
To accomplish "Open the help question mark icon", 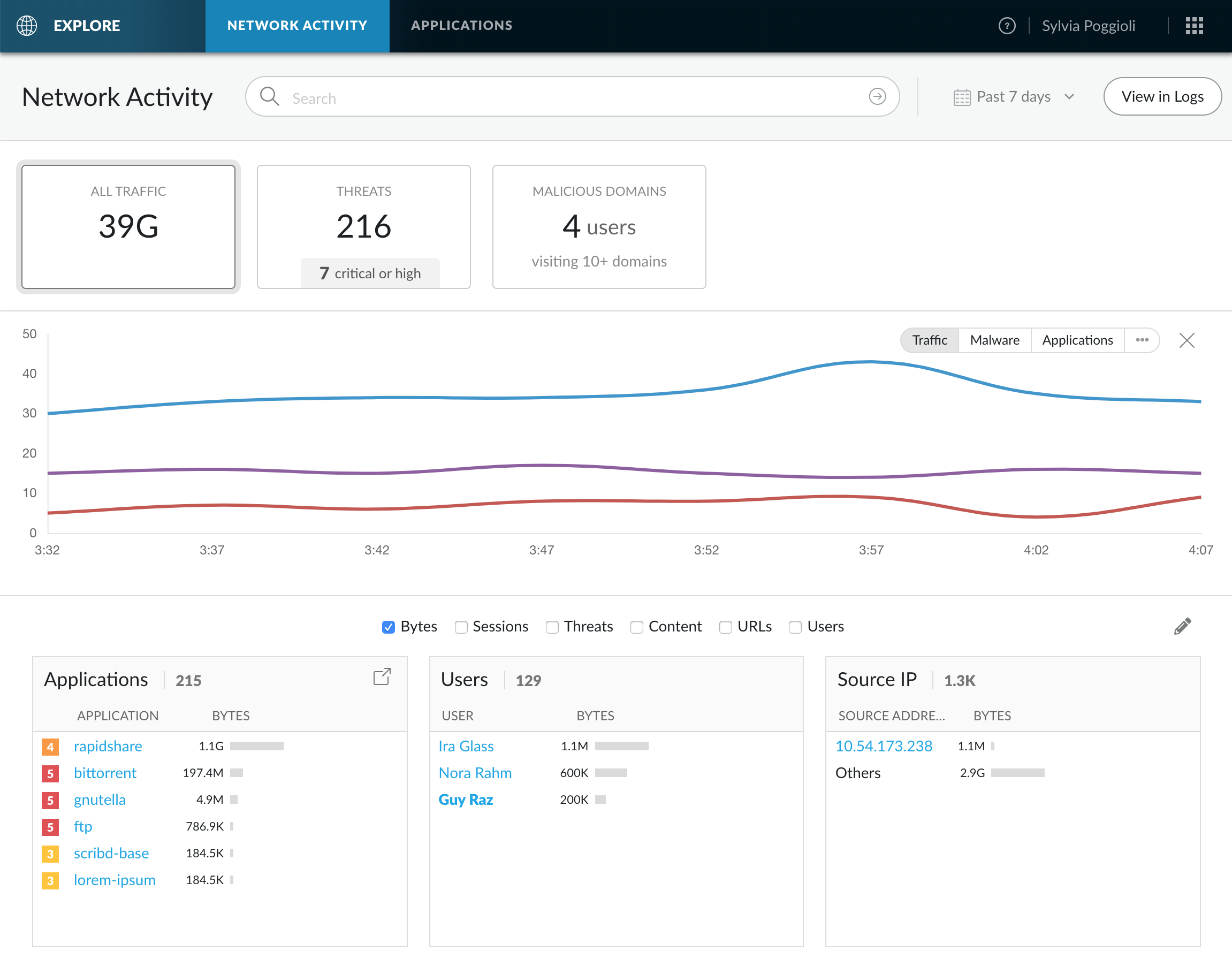I will coord(1006,25).
